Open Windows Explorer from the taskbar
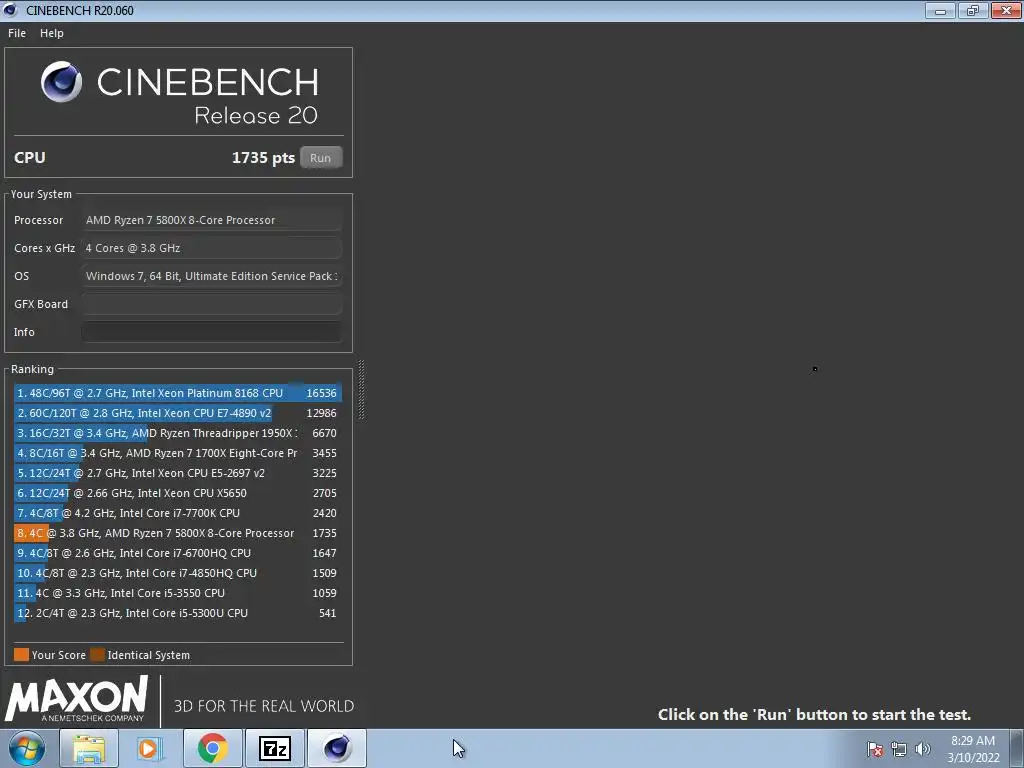The image size is (1024, 768). (89, 748)
